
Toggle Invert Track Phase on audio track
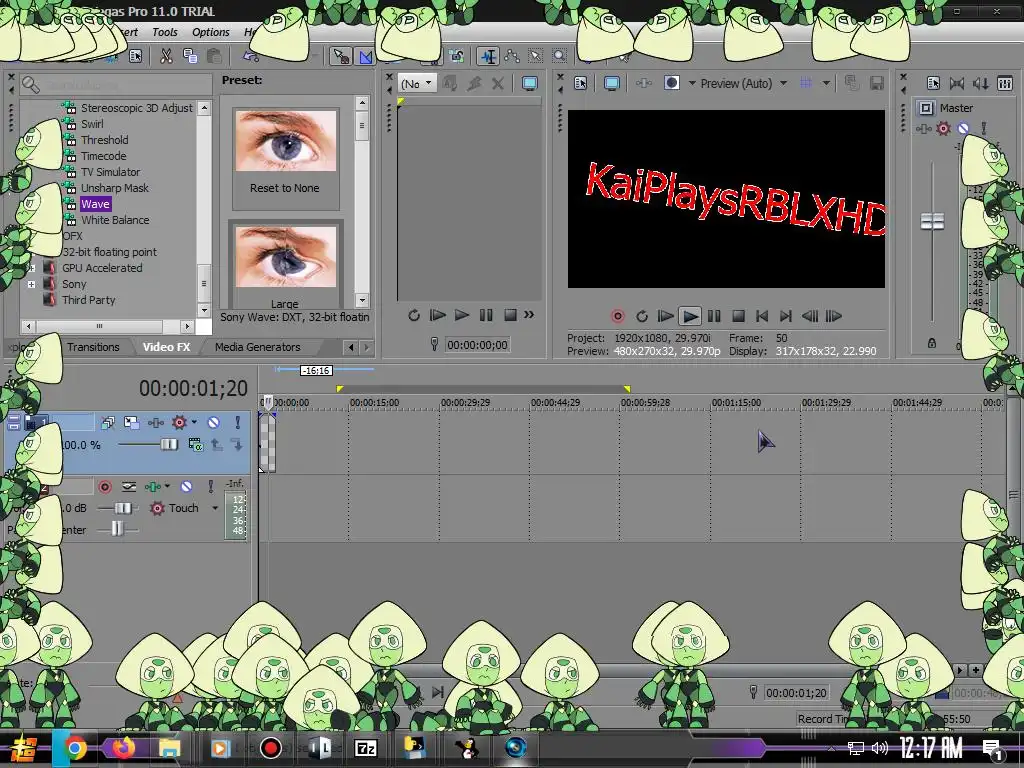click(129, 487)
